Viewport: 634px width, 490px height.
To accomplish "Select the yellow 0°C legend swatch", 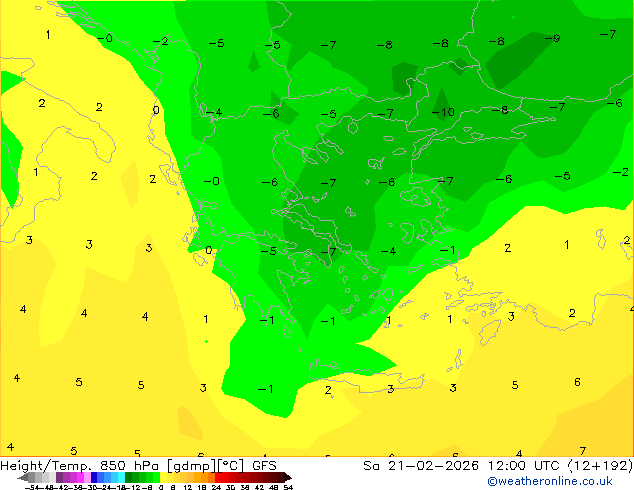I will (163, 477).
